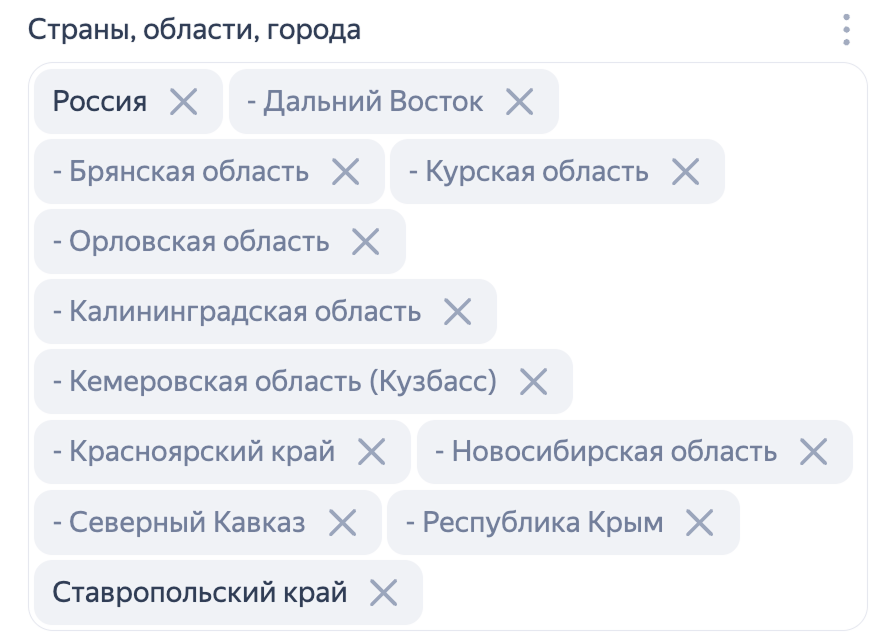Click the Страны, области, города heading
Screen dimensions: 886x638
(194, 30)
